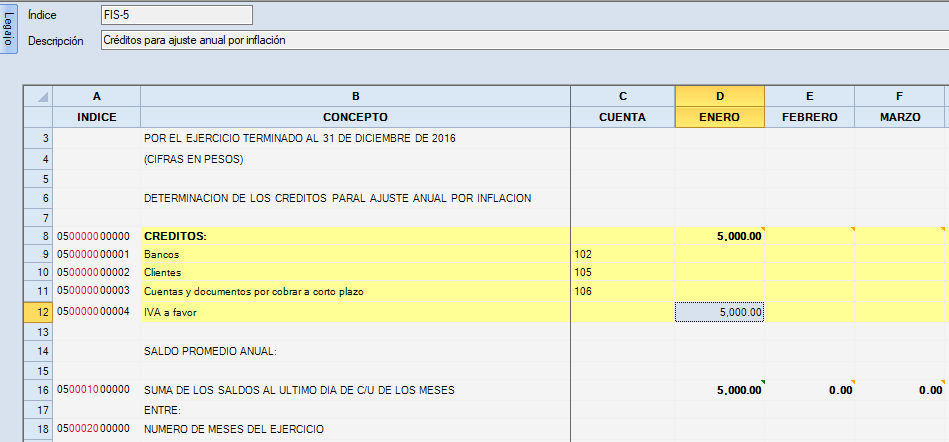Select index cell 050000000003
The height and width of the screenshot is (442, 949).
pos(96,292)
